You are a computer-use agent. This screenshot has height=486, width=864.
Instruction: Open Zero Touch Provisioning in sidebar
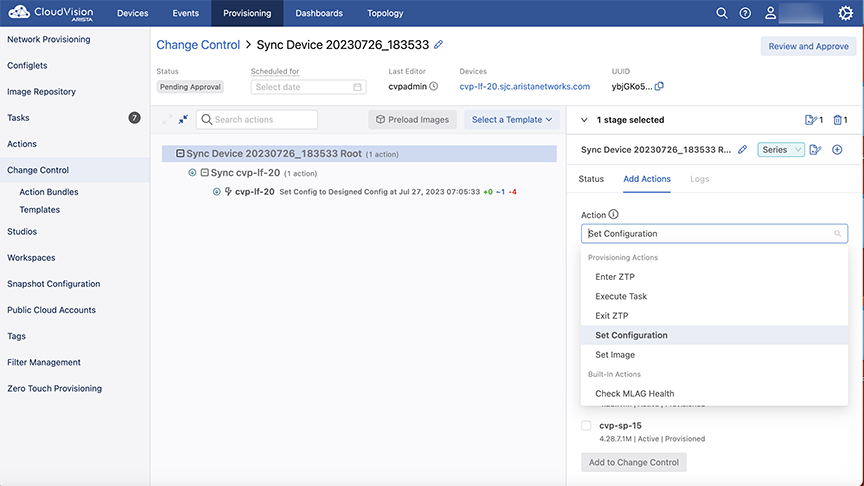click(55, 388)
